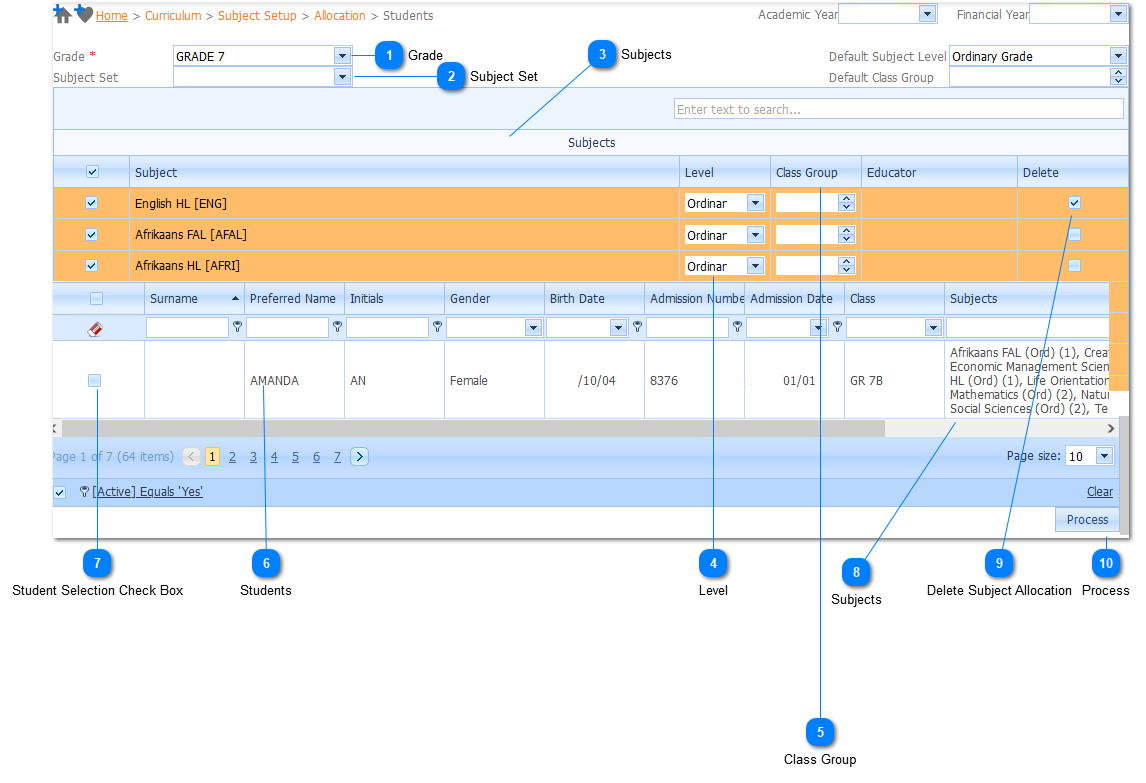1146x783 pixels.
Task: Open the Academic Year dropdown
Action: point(927,14)
